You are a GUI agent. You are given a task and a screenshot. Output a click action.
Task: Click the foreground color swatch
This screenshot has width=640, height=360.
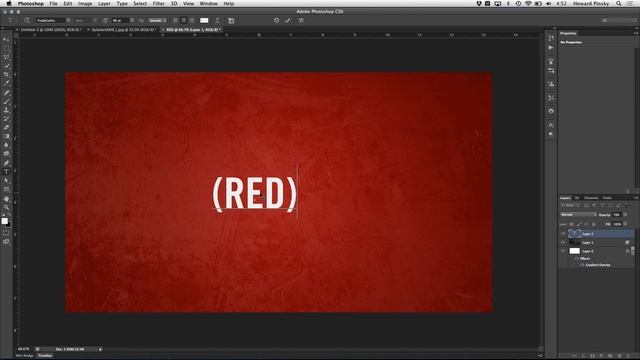point(4,221)
